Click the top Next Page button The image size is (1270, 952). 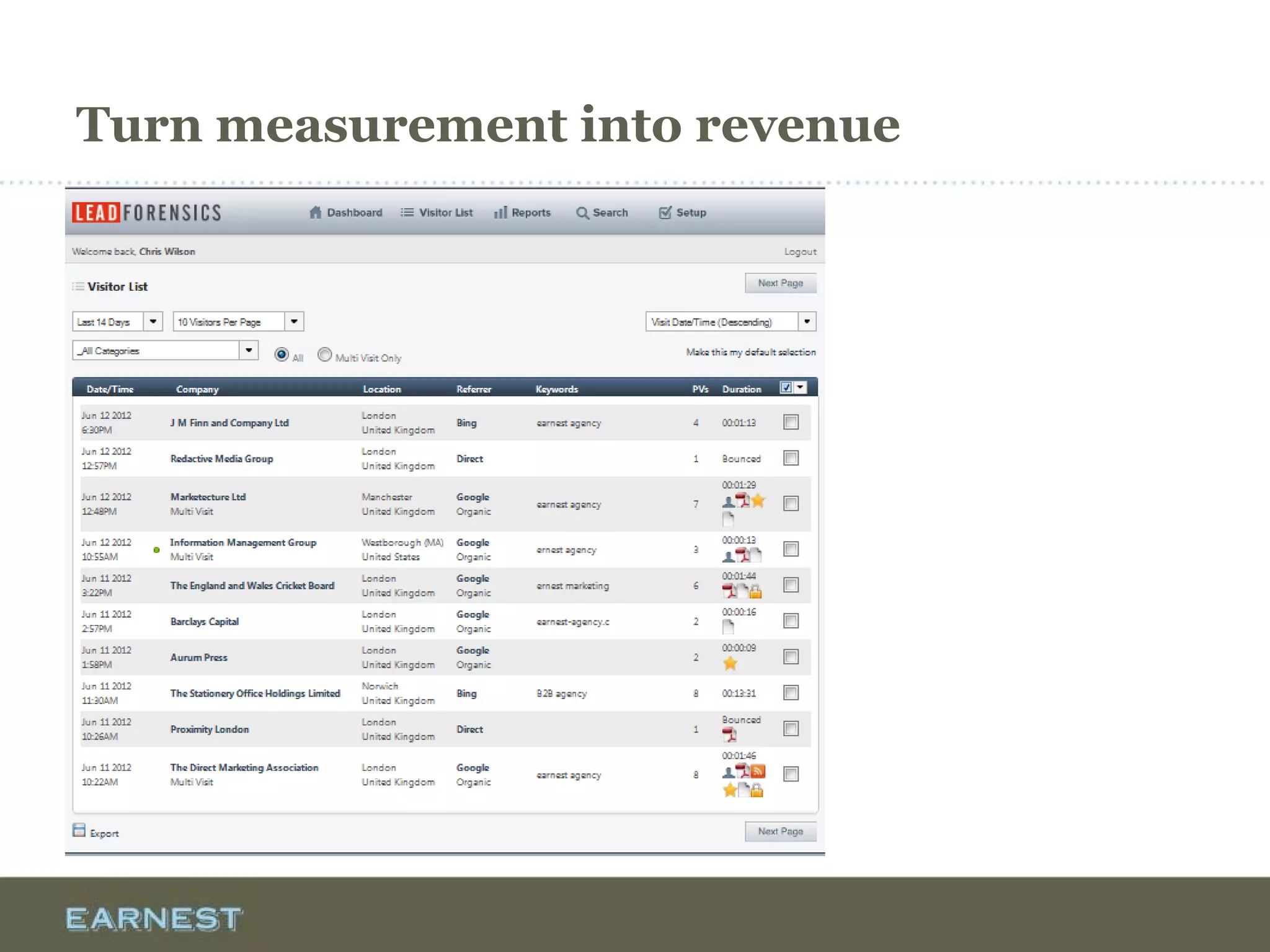click(781, 283)
